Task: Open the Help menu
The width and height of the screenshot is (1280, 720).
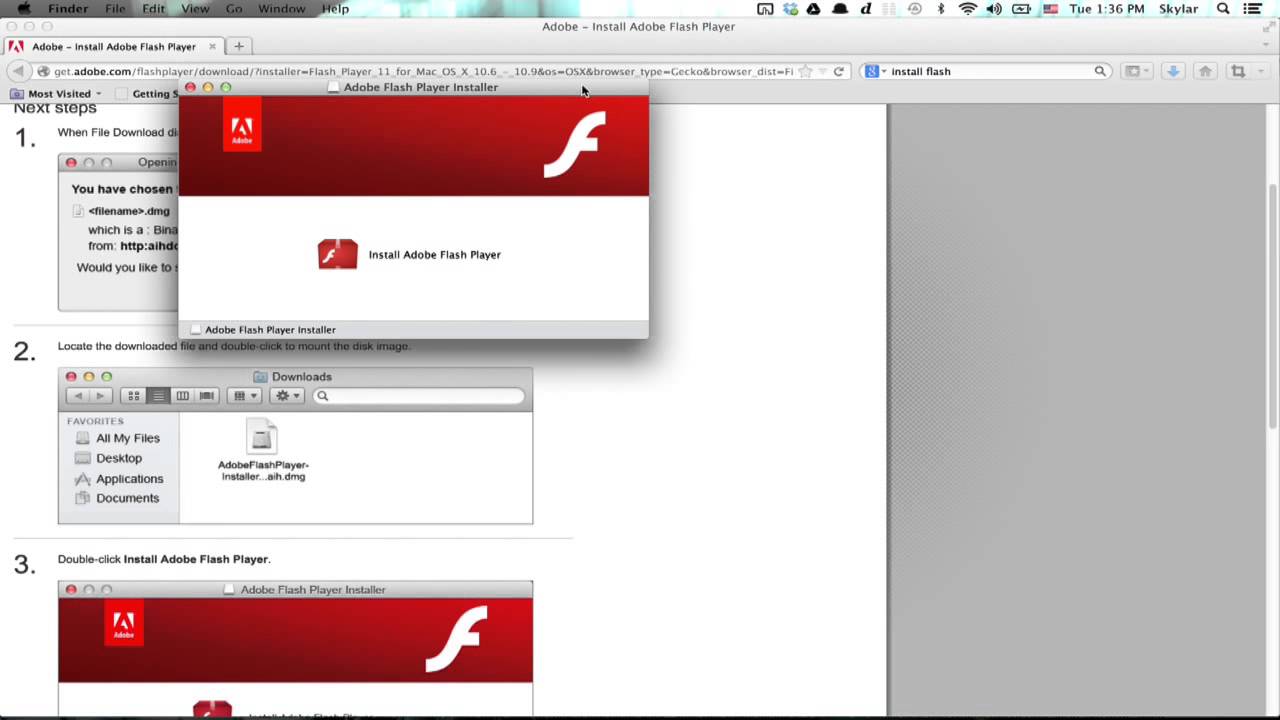Action: (335, 9)
